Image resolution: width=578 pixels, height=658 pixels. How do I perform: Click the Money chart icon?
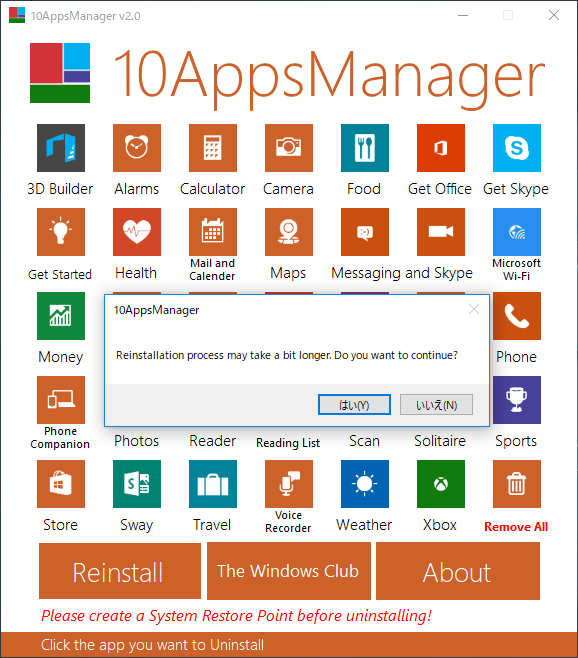pos(61,316)
